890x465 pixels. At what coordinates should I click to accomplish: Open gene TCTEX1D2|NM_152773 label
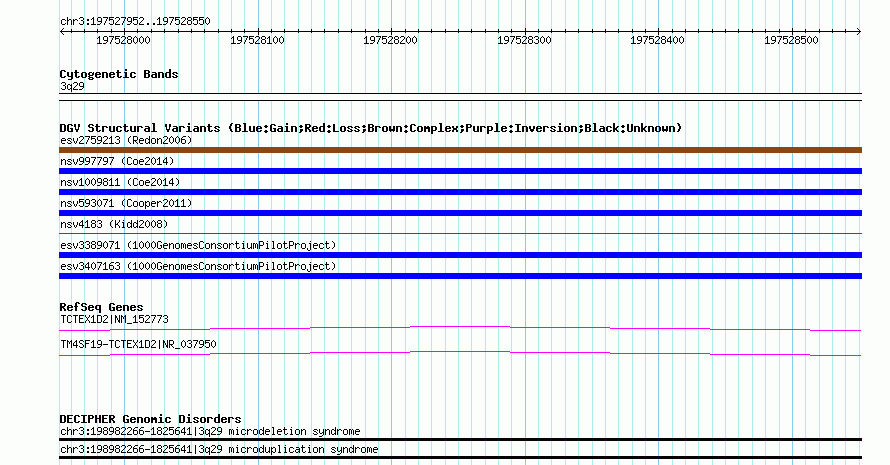(114, 319)
